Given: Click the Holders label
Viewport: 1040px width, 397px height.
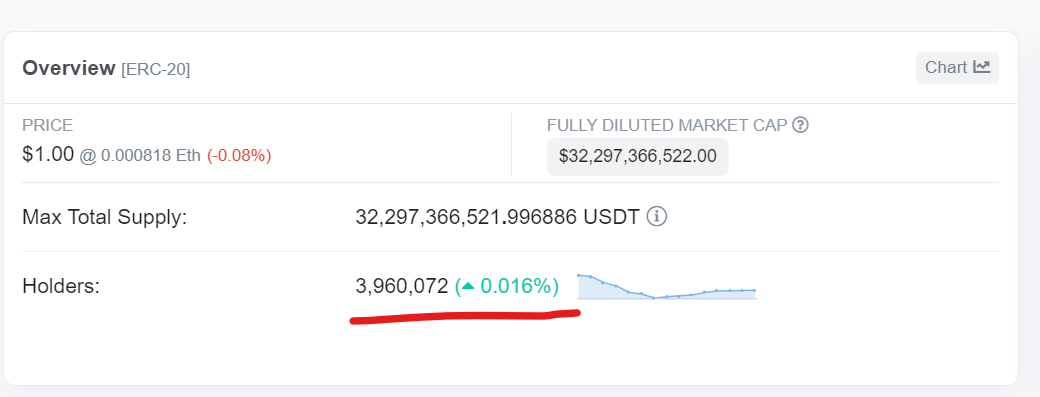Looking at the screenshot, I should 61,286.
